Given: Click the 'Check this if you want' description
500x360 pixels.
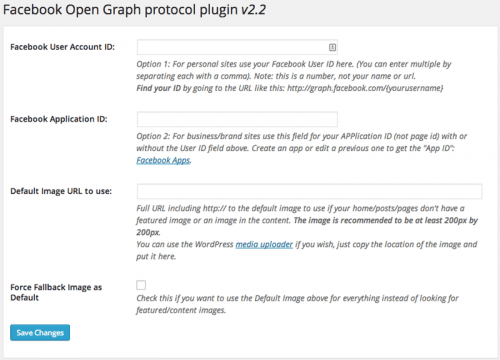Looking at the screenshot, I should (x=297, y=304).
